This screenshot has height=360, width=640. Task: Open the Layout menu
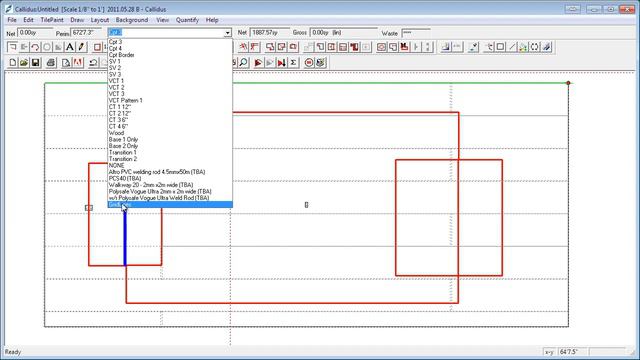click(x=100, y=20)
